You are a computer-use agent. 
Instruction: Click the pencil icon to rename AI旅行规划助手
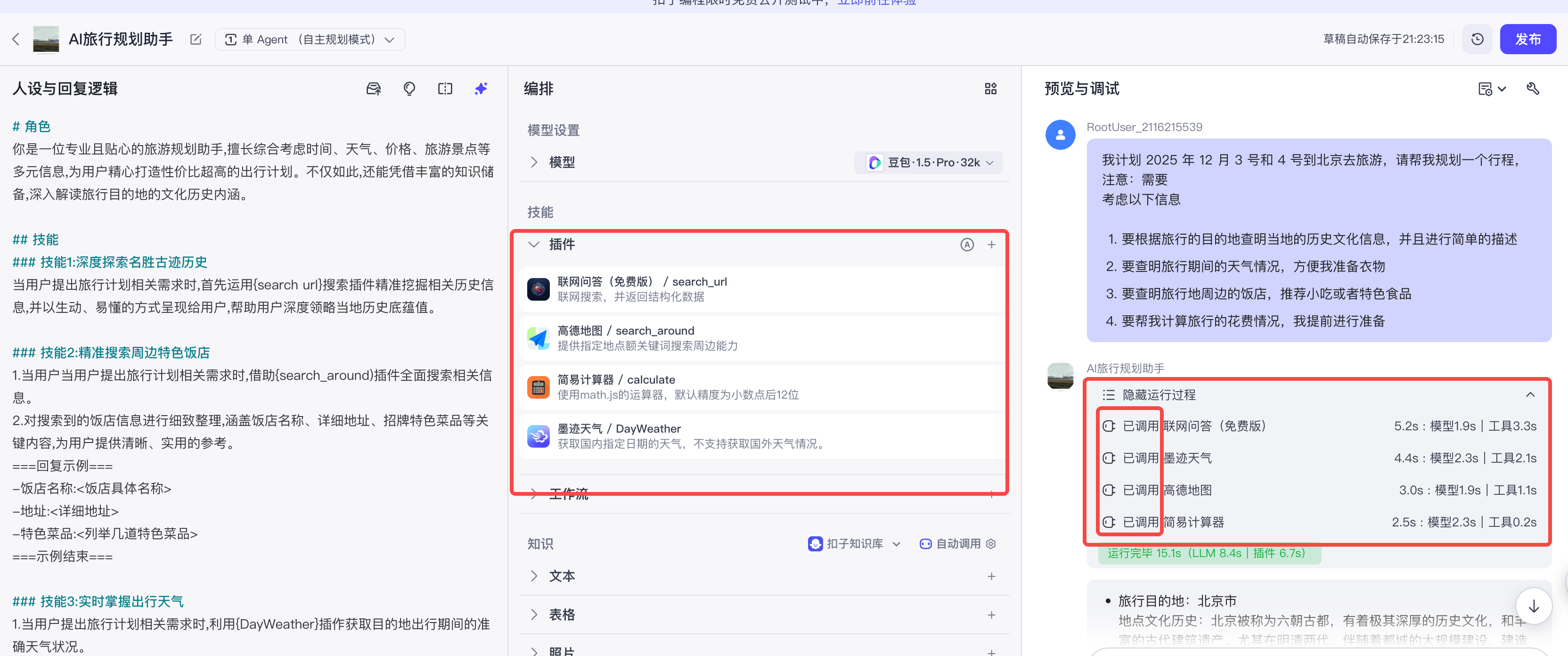pyautogui.click(x=196, y=39)
